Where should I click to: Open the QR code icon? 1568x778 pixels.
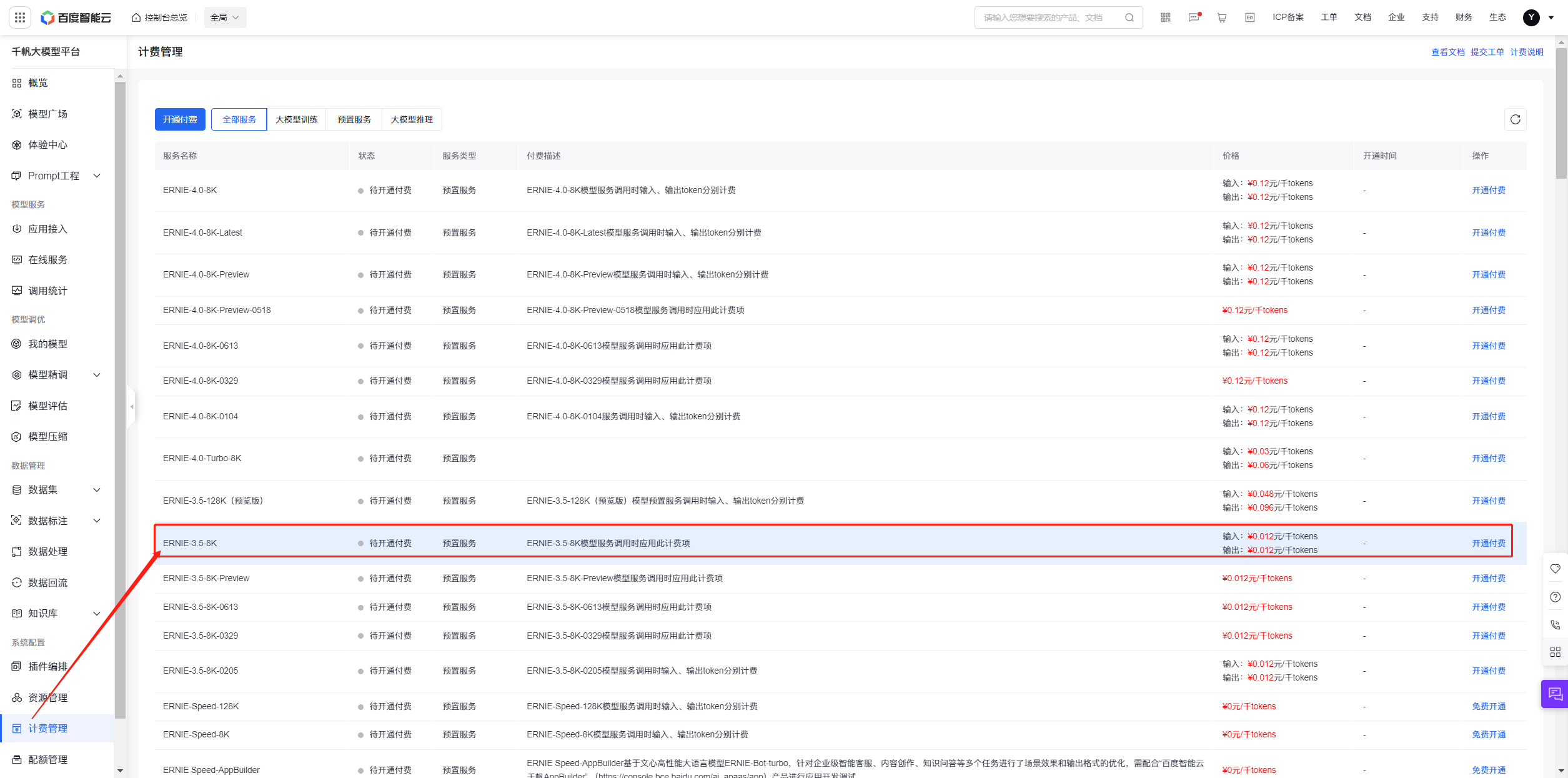pyautogui.click(x=1166, y=17)
